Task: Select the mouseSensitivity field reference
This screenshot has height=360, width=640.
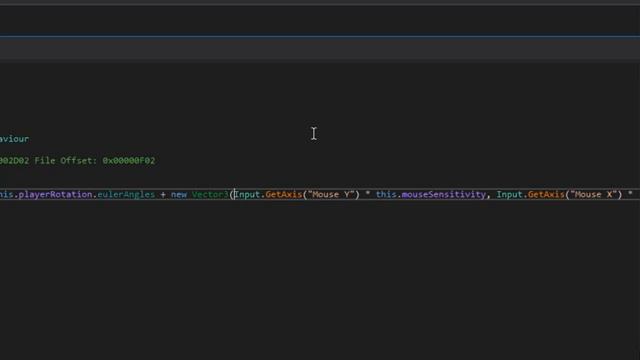Action: tap(444, 195)
